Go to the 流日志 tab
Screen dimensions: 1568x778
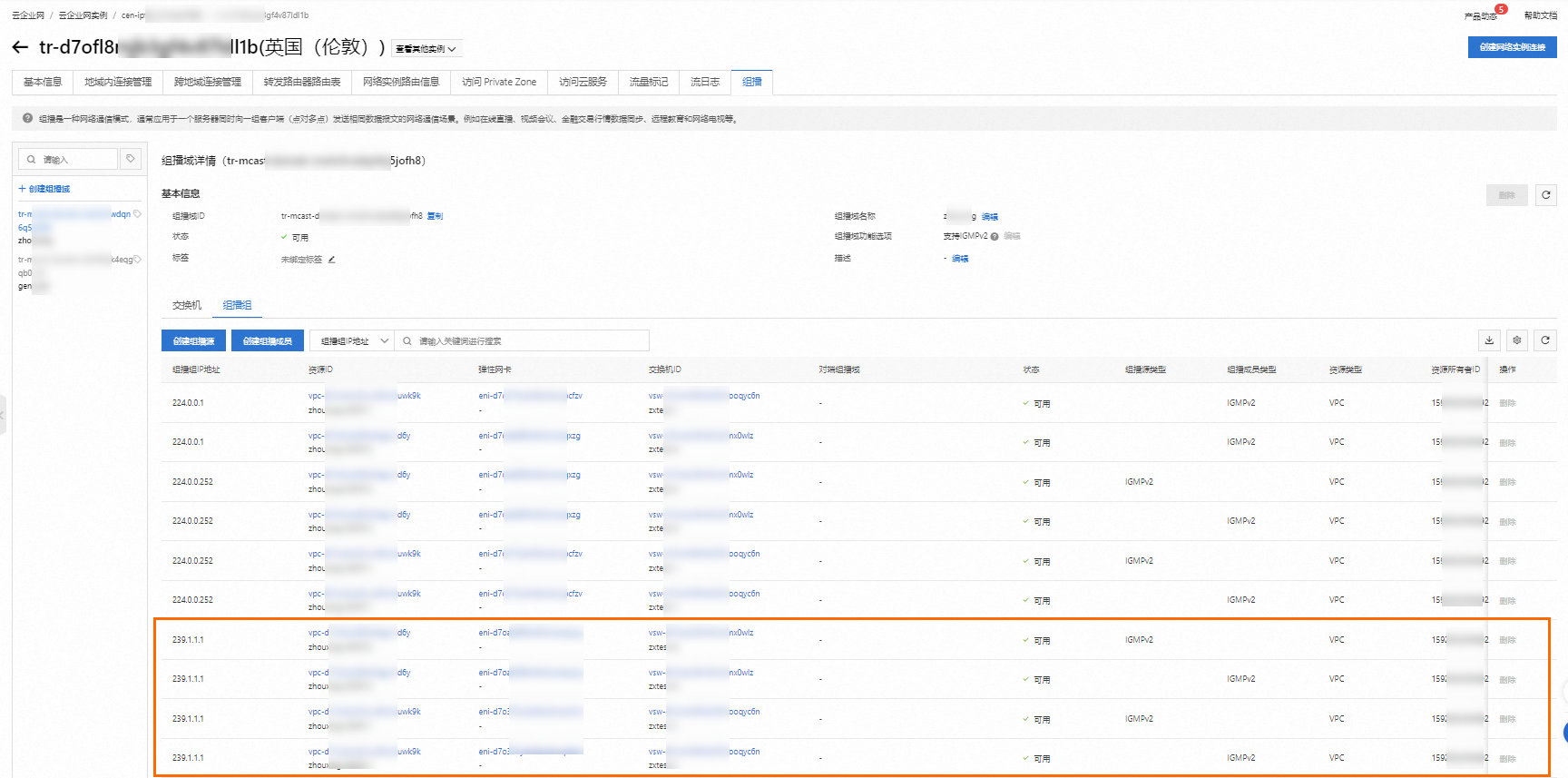pyautogui.click(x=704, y=83)
